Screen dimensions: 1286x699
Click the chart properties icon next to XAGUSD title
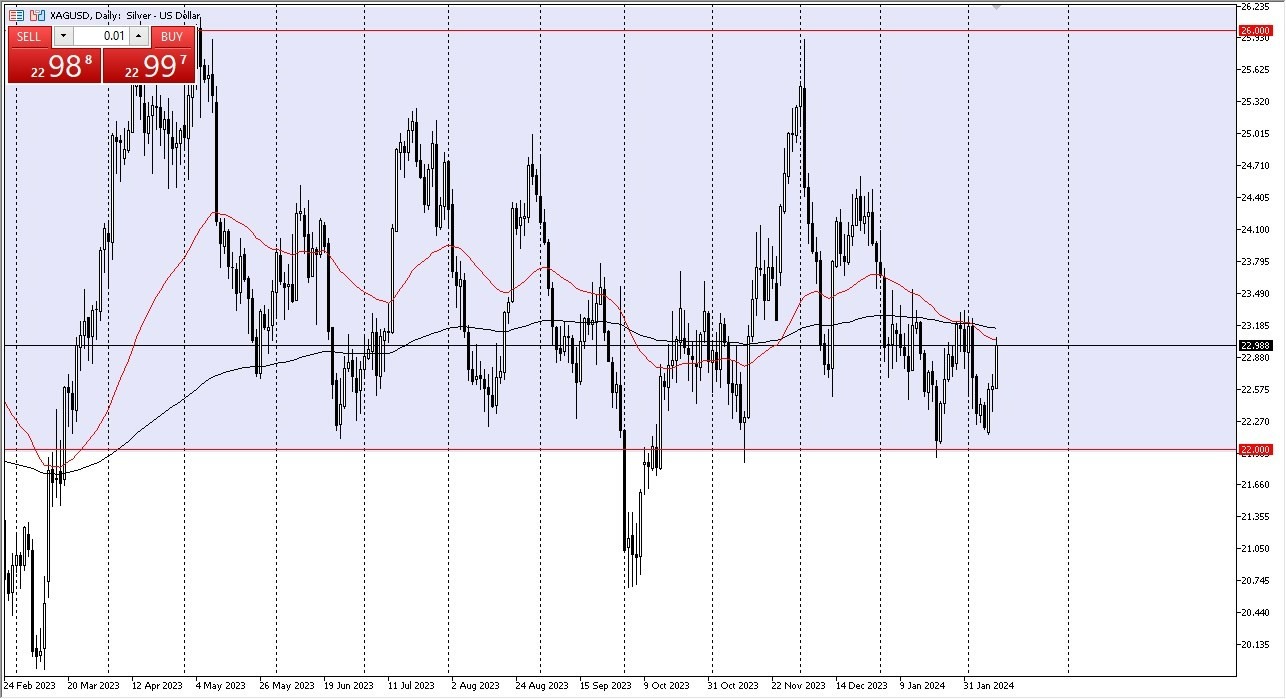[x=37, y=15]
